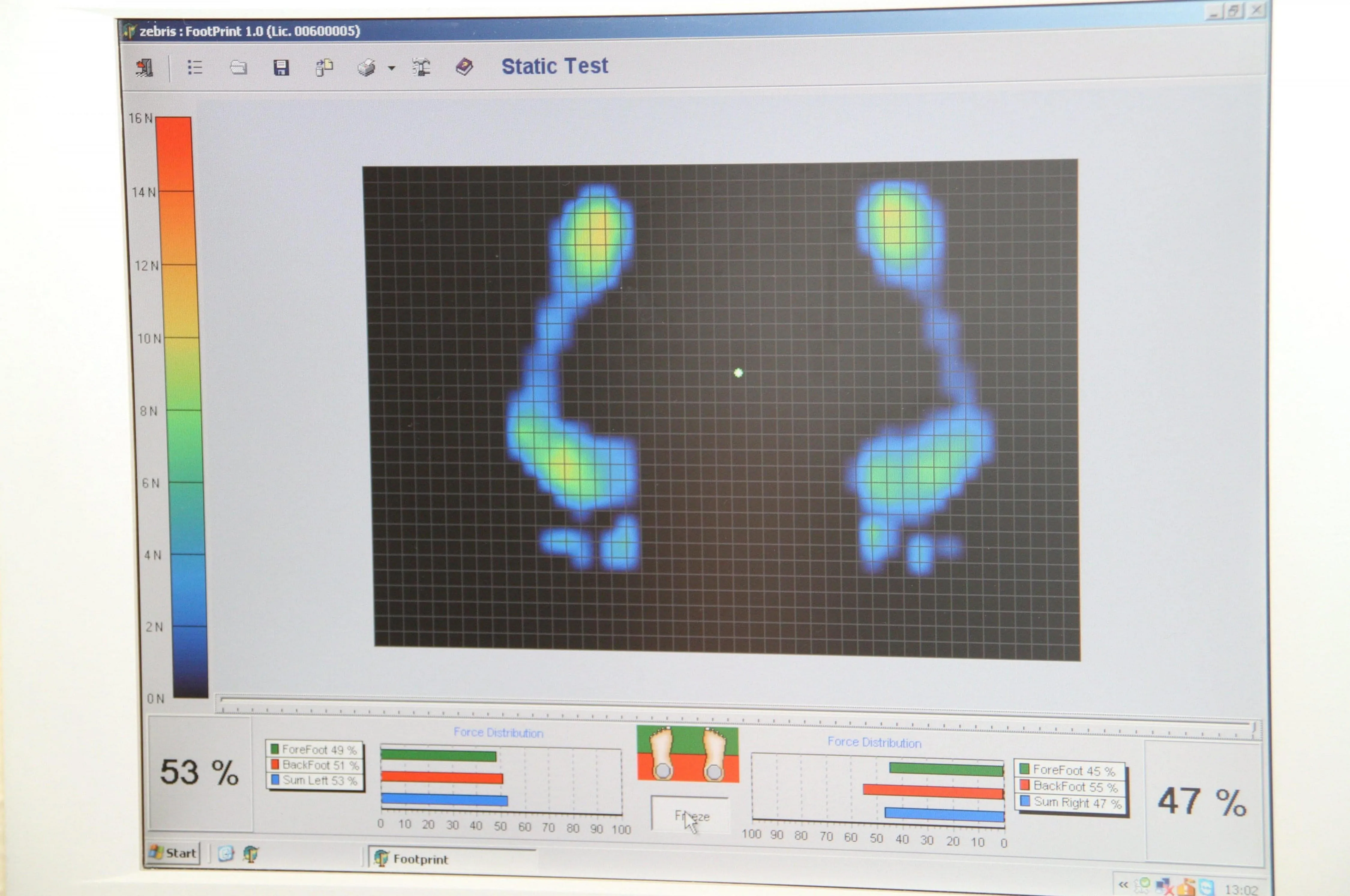Screen dimensions: 1350x896
Task: Click the TeamViewer tray icon
Action: point(1206,887)
